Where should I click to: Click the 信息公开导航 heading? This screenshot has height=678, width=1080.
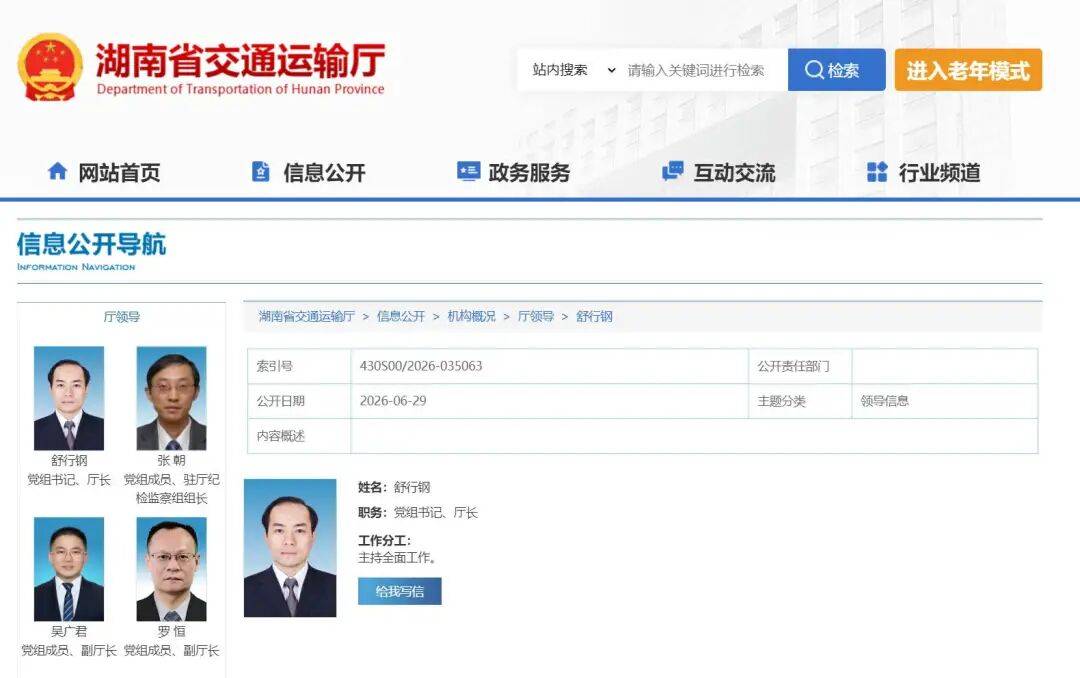click(92, 245)
